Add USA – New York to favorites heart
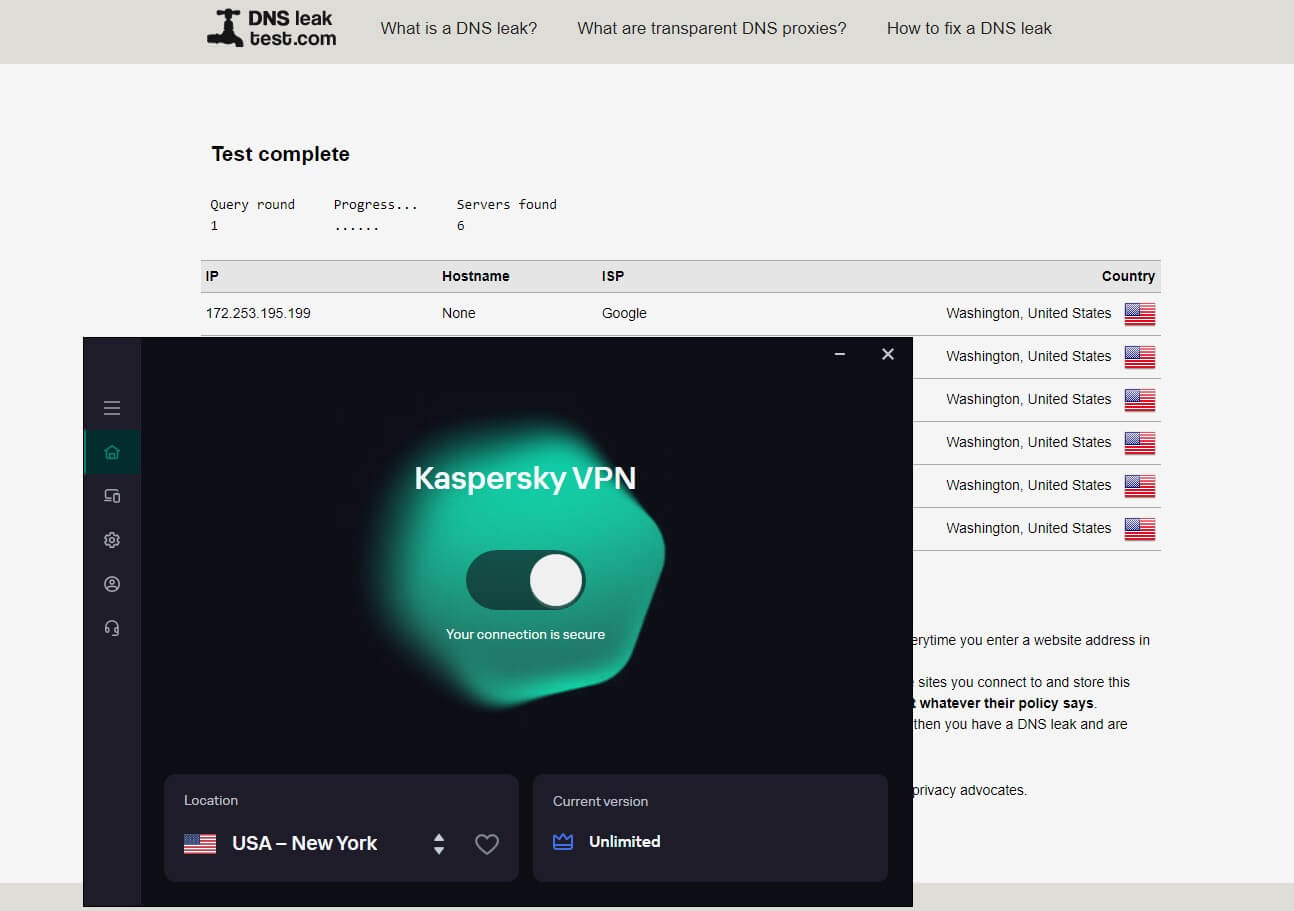This screenshot has height=911, width=1294. pyautogui.click(x=487, y=844)
